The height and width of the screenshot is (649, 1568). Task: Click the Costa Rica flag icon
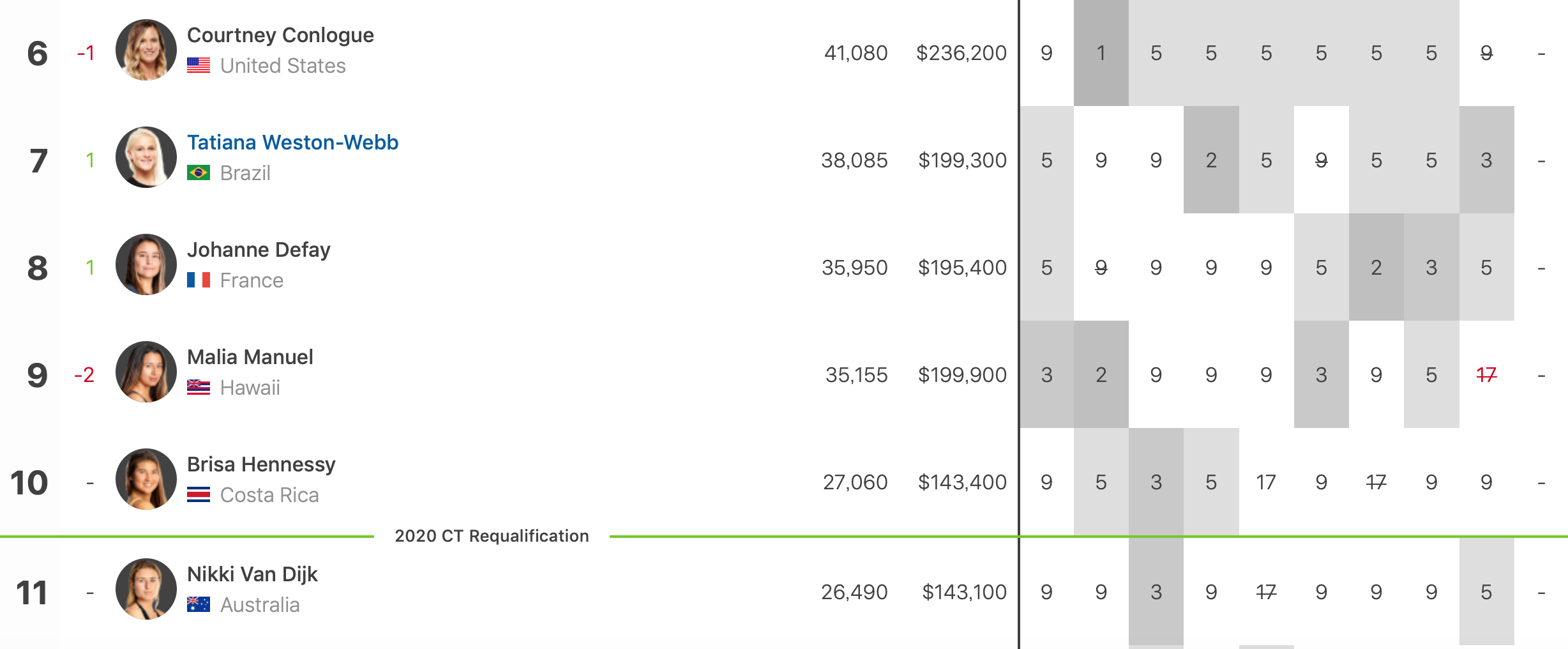pyautogui.click(x=199, y=495)
